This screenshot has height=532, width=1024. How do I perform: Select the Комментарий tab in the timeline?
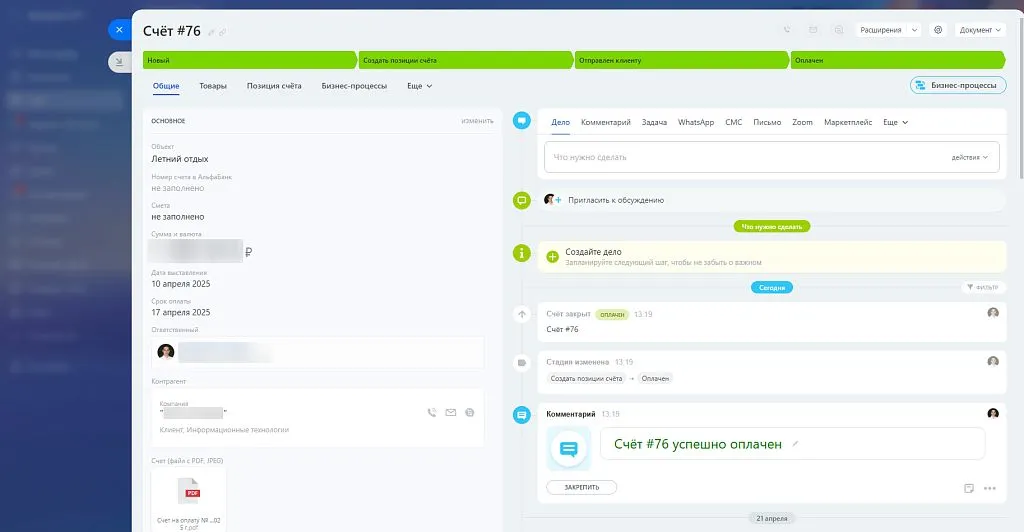pos(605,122)
